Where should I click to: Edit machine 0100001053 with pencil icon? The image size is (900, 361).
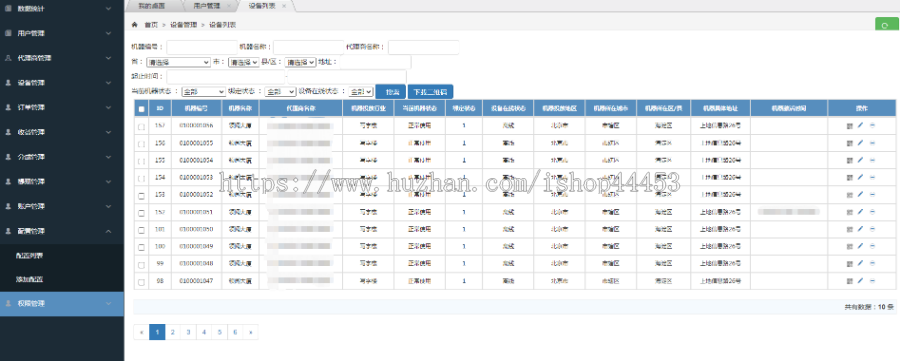[x=860, y=177]
